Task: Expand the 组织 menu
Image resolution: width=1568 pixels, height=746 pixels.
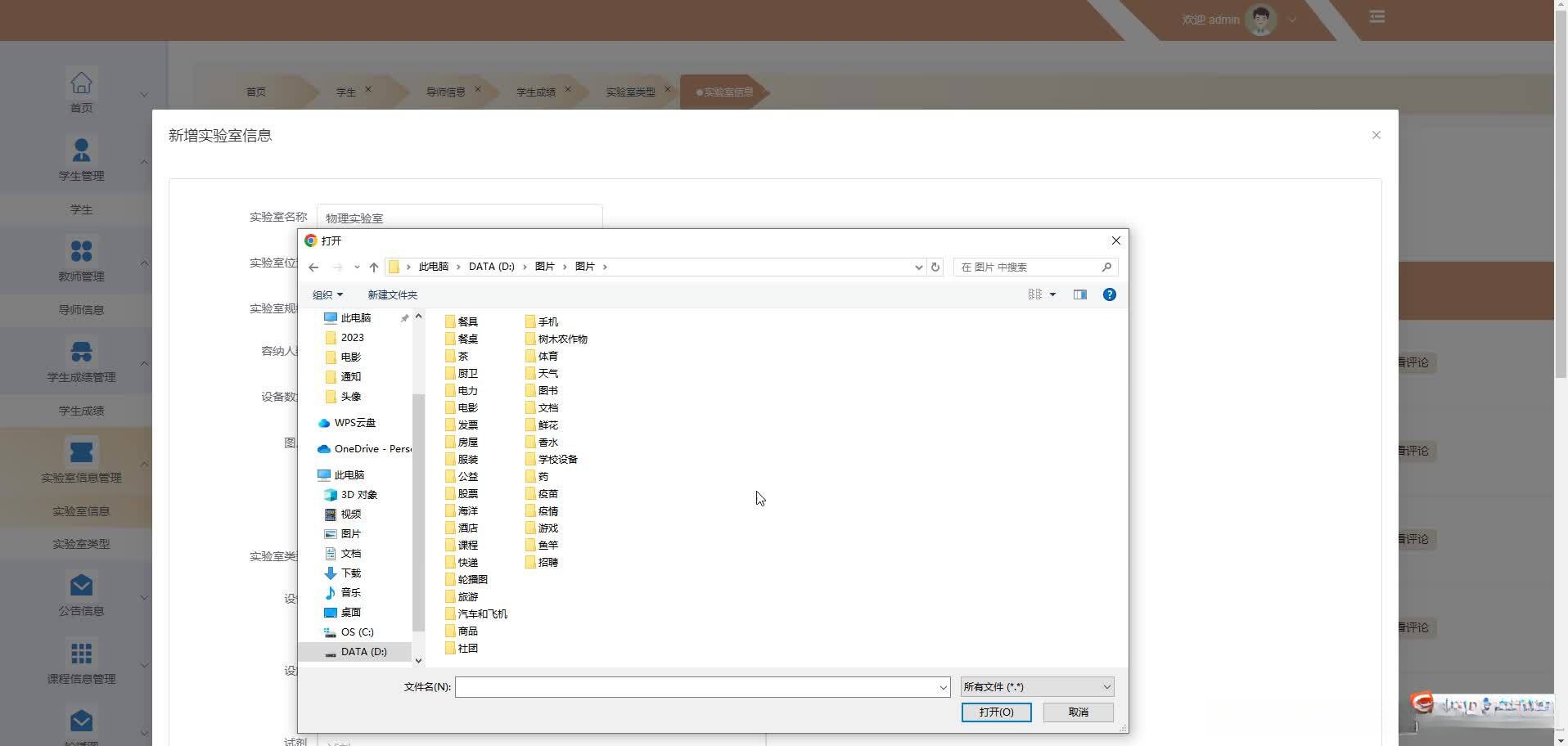Action: pos(327,294)
